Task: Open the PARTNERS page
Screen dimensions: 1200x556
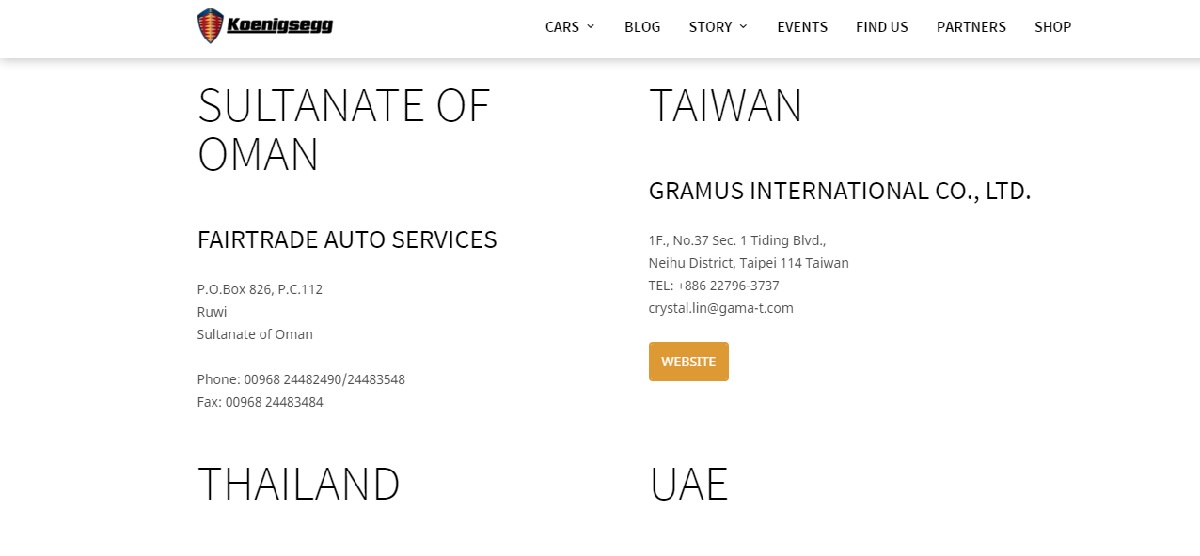Action: click(971, 27)
